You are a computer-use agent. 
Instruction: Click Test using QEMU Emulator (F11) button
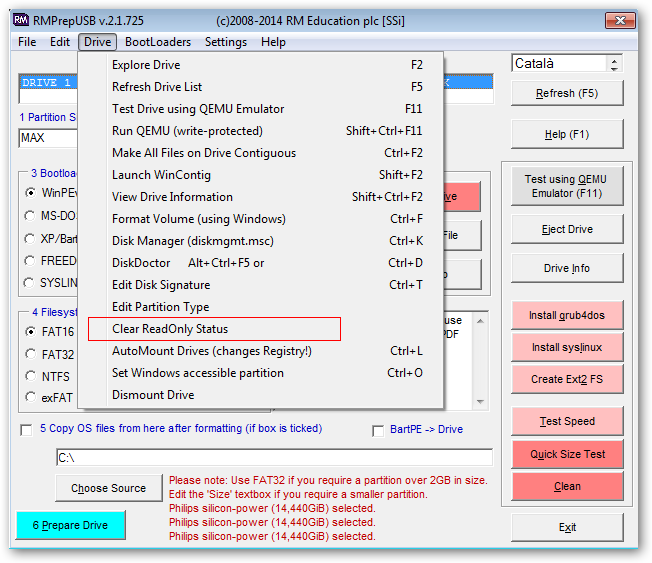coord(567,186)
